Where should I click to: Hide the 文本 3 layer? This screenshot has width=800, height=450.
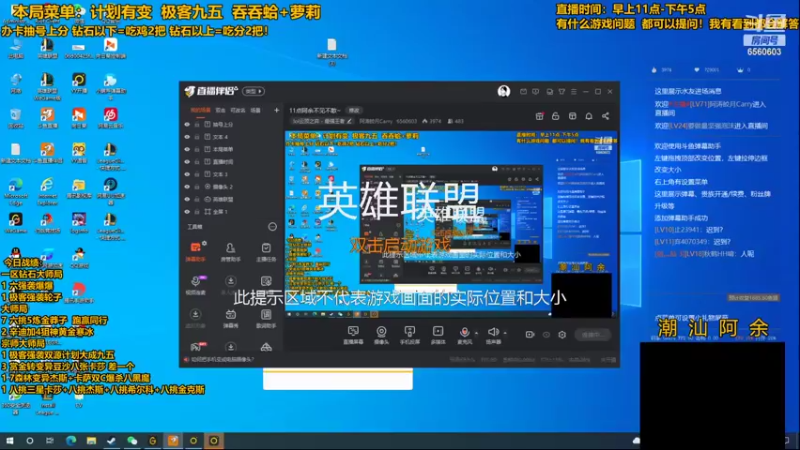pos(187,174)
